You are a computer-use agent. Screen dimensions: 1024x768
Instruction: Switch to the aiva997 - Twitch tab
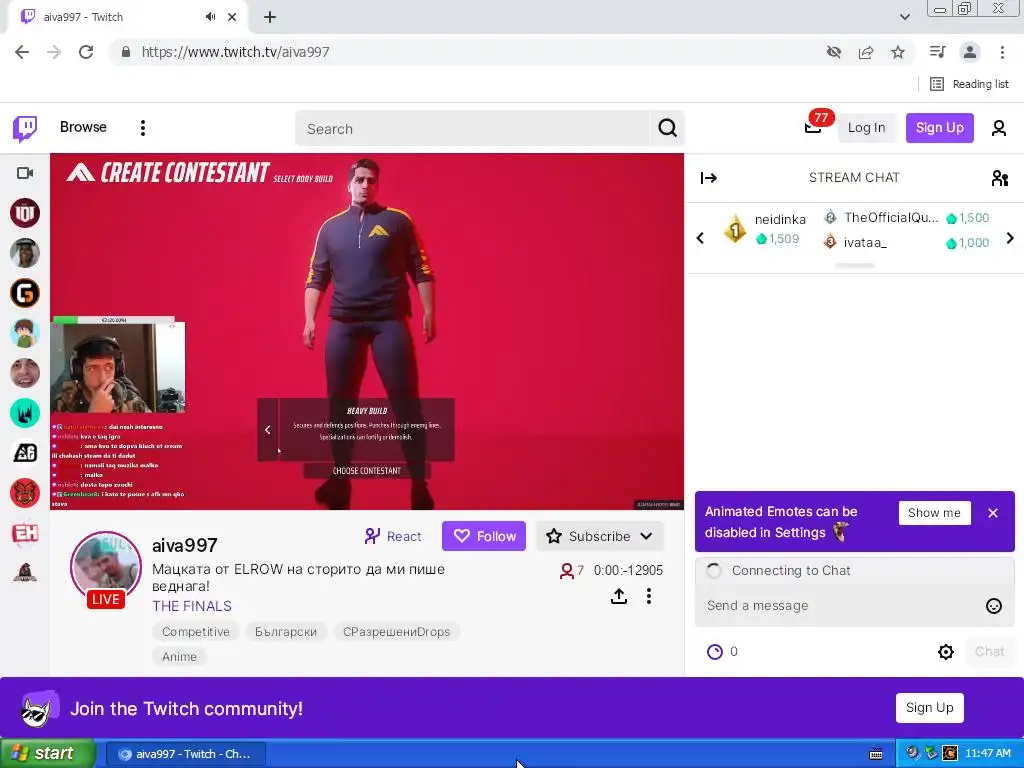click(127, 17)
